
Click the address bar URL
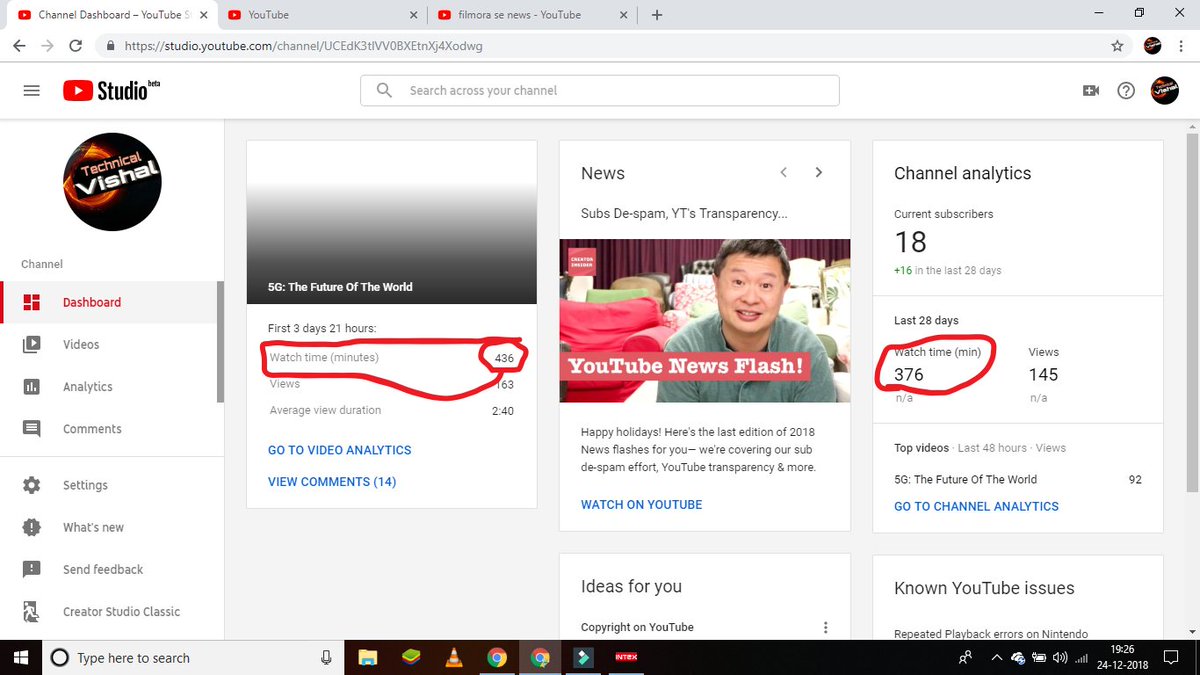coord(301,46)
